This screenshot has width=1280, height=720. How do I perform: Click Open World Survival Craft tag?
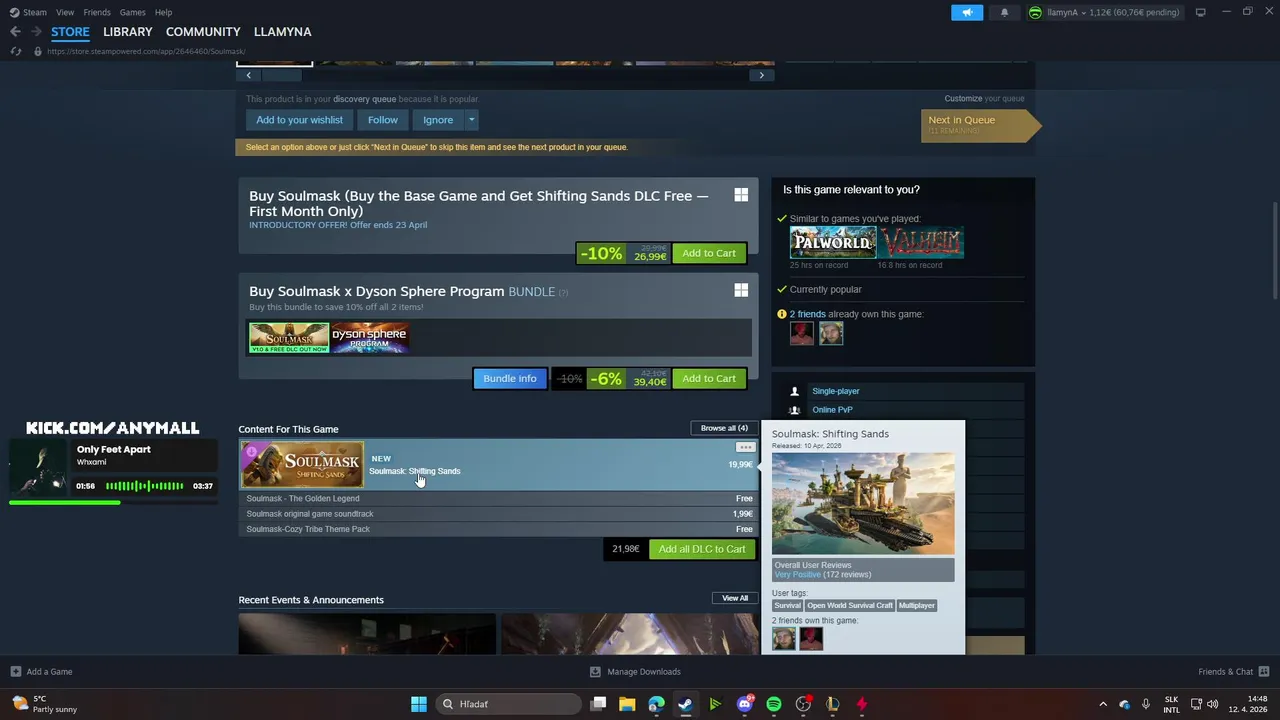850,605
